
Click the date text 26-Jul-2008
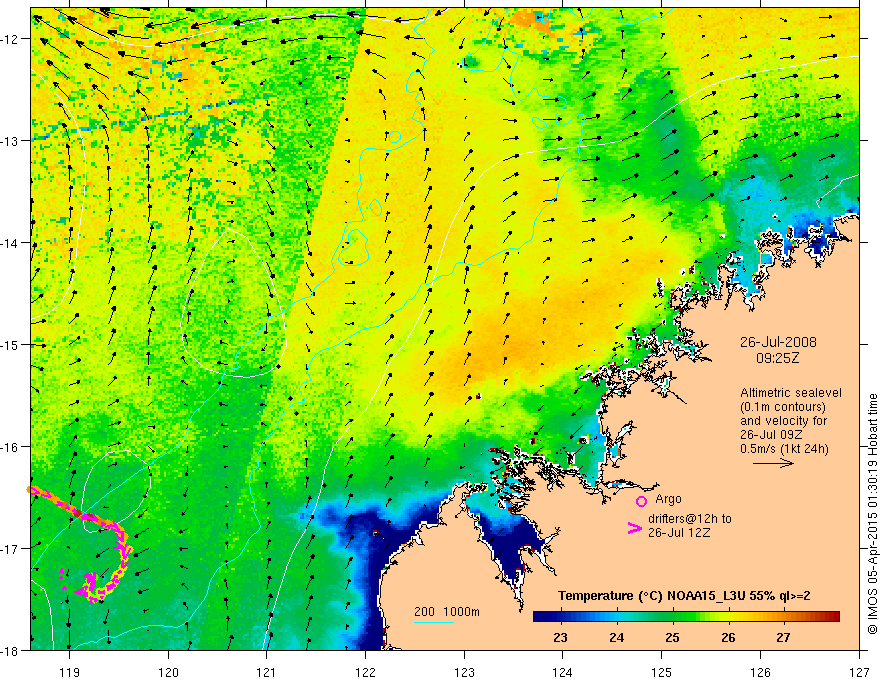pyautogui.click(x=778, y=342)
